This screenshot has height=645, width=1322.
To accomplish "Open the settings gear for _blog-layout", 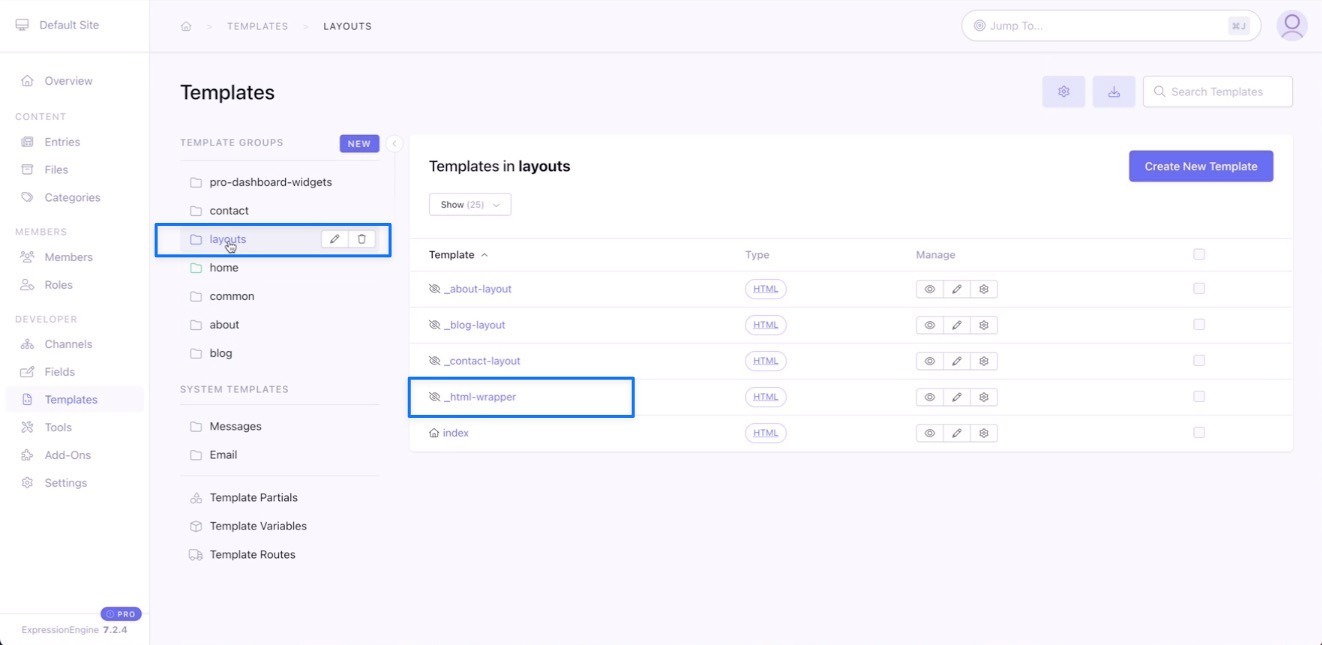I will coord(982,324).
